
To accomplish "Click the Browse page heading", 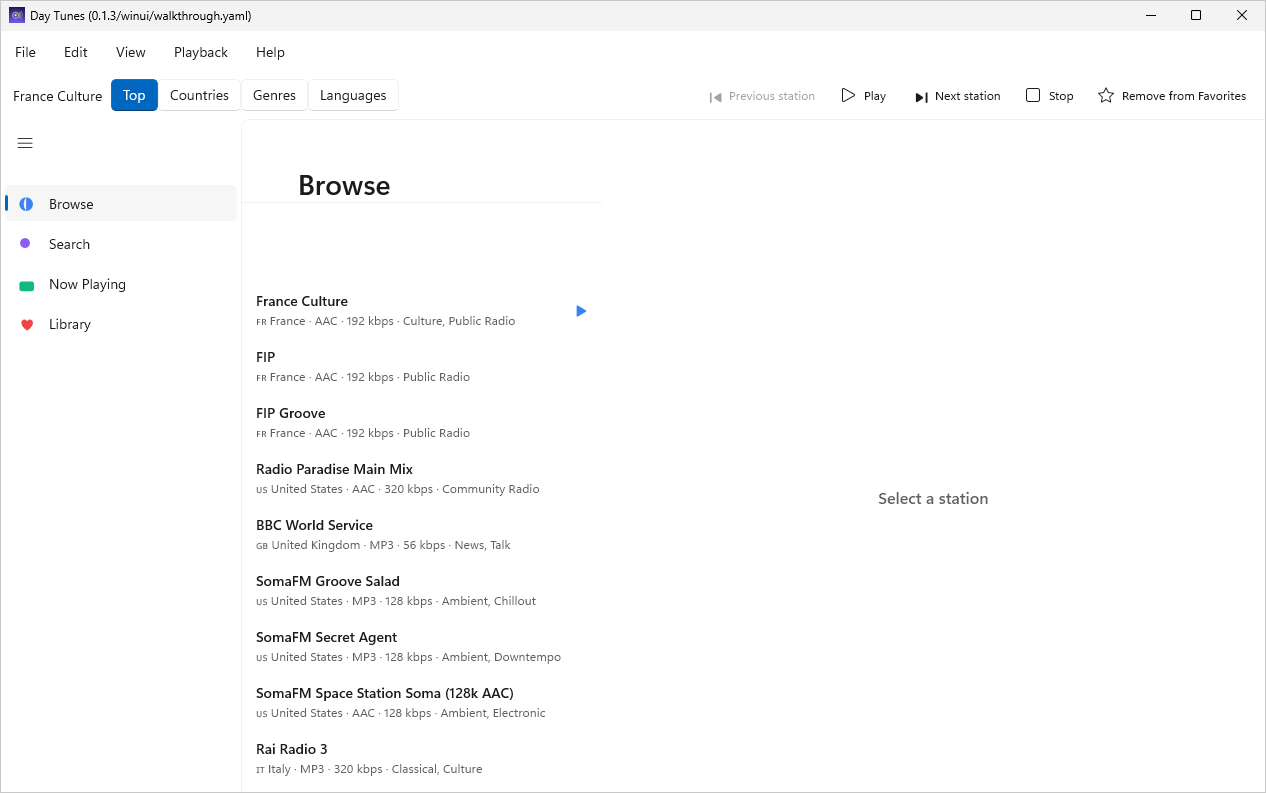I will click(344, 186).
